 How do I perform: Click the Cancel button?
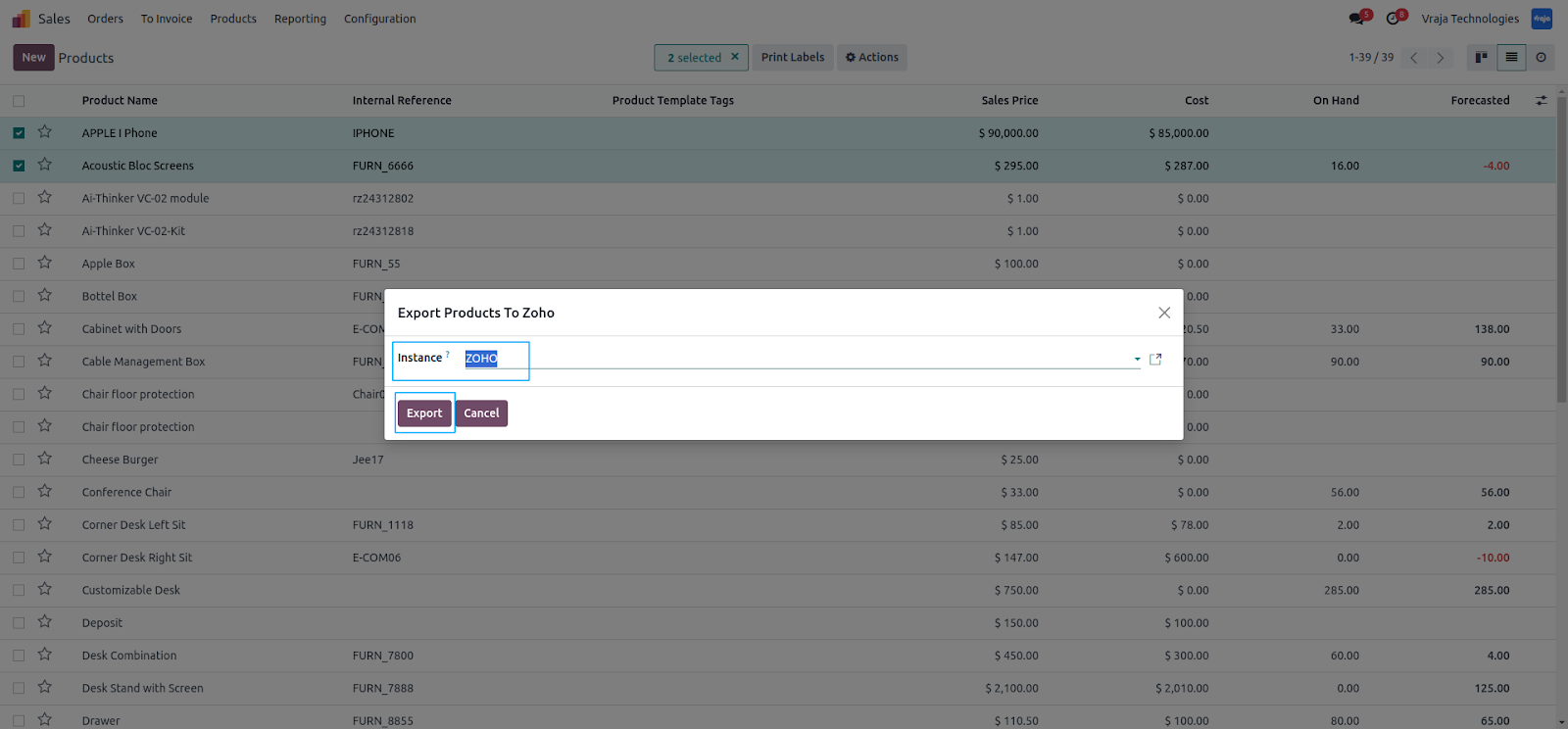click(481, 413)
